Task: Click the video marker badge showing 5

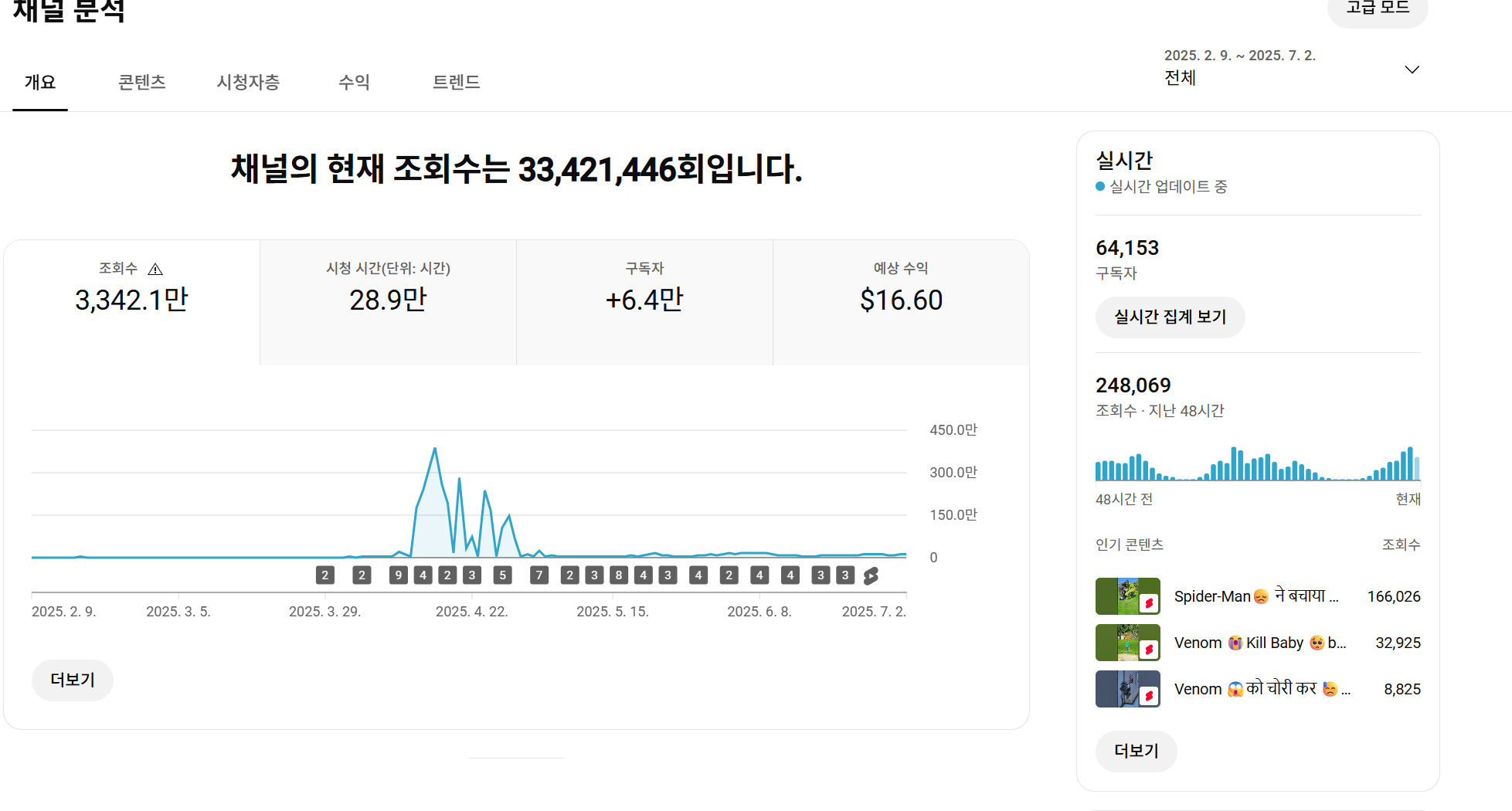Action: 503,575
